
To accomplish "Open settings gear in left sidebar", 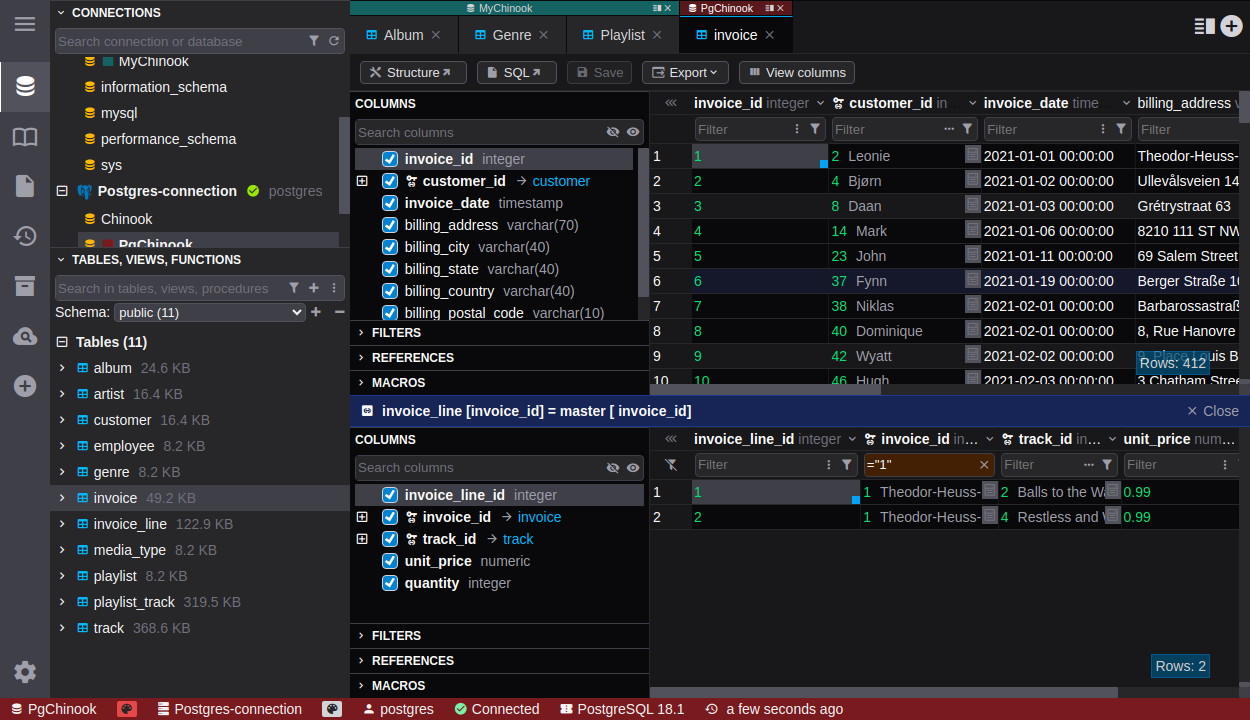I will click(x=25, y=672).
